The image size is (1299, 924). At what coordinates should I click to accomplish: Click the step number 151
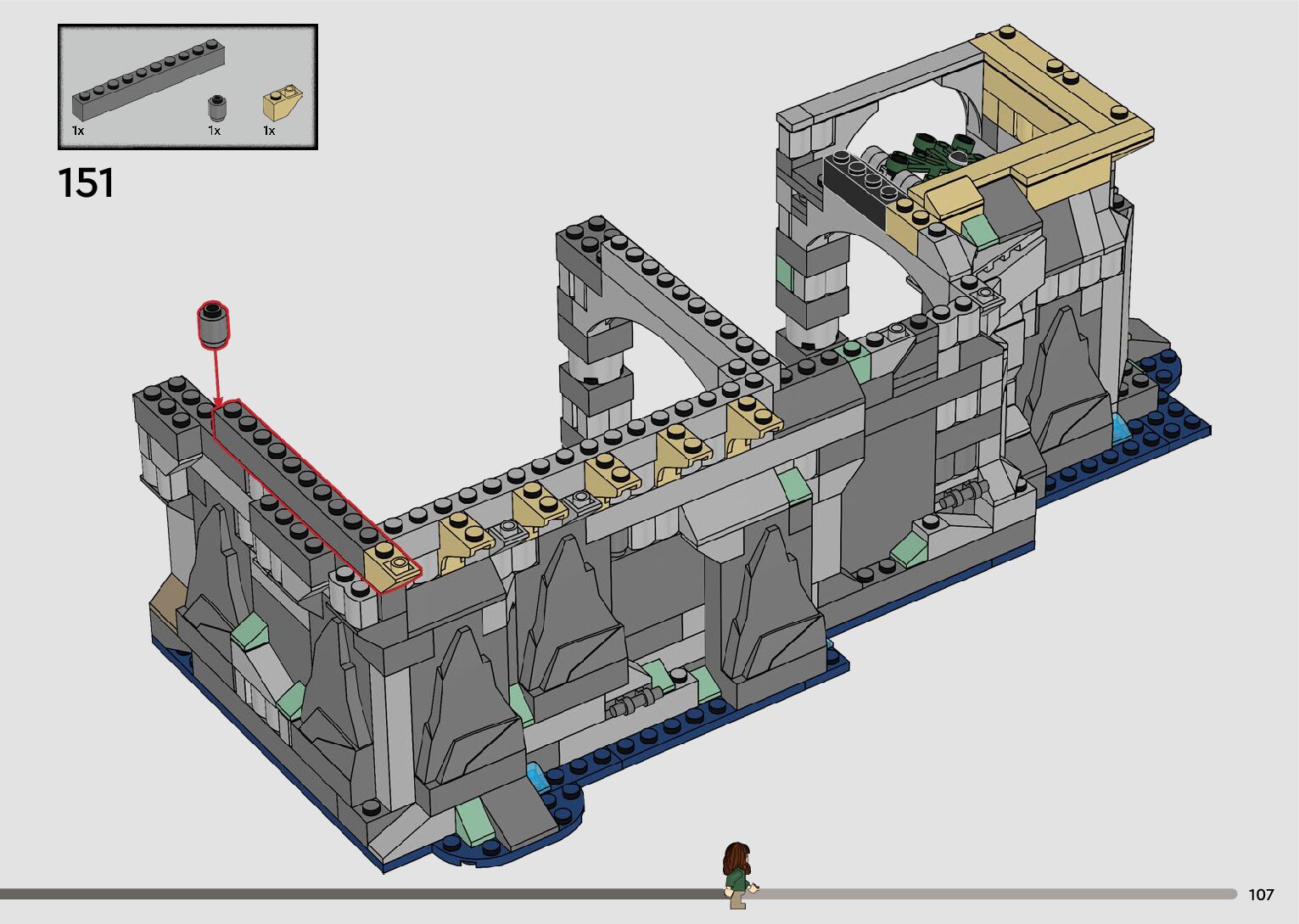pyautogui.click(x=86, y=182)
